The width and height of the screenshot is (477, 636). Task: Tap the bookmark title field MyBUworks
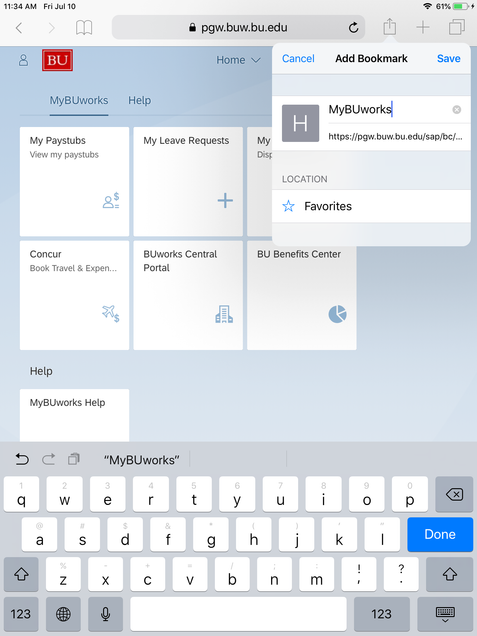[389, 110]
